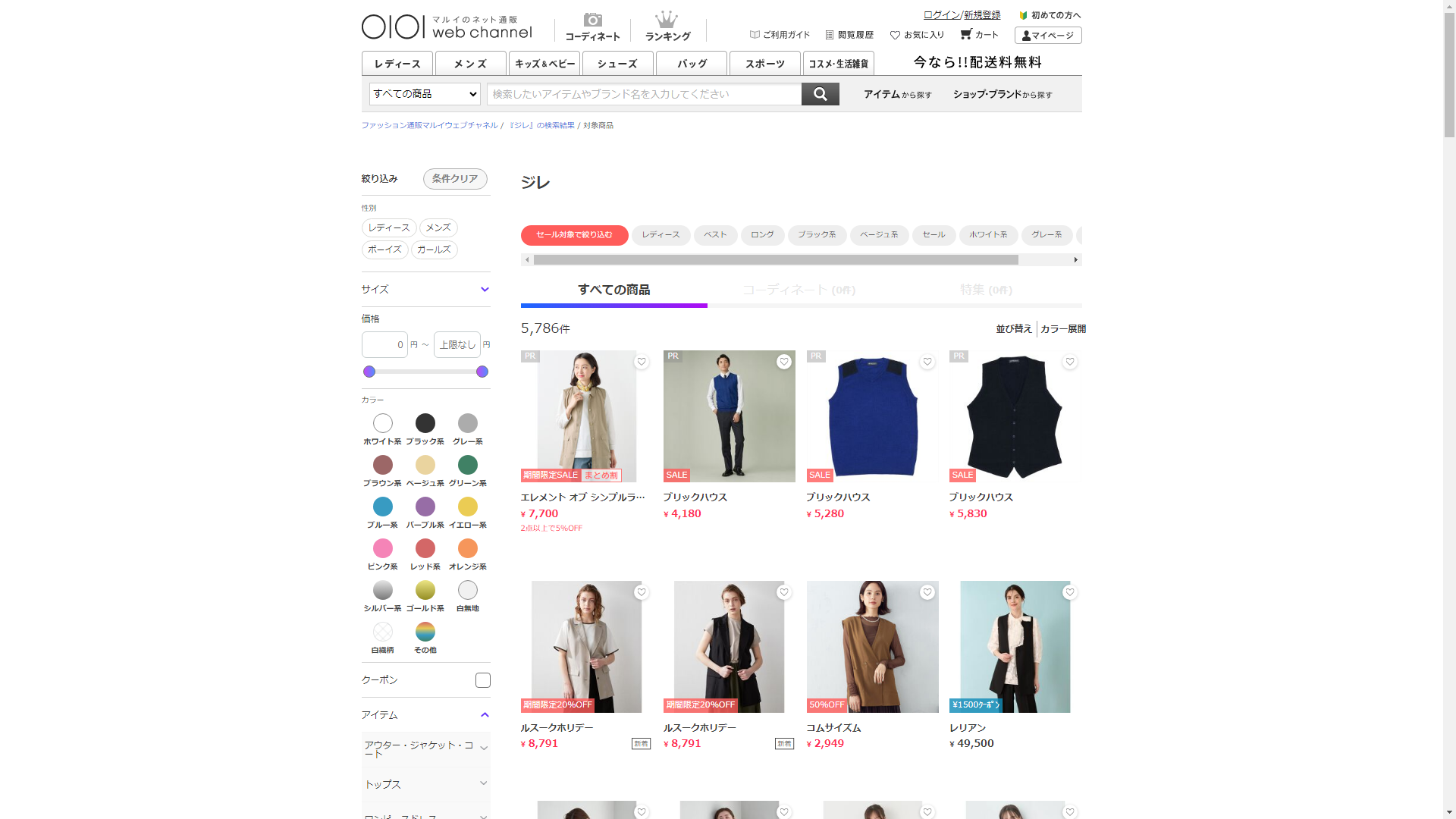The image size is (1456, 819).
Task: Open the Bags navigation tab
Action: pos(691,64)
